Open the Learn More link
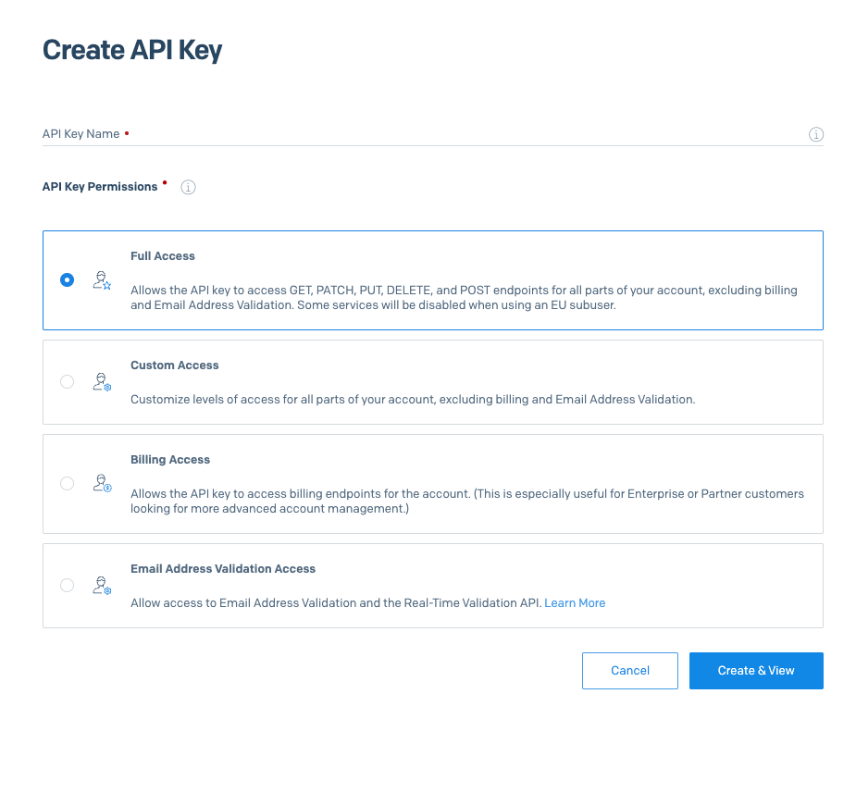 (574, 603)
